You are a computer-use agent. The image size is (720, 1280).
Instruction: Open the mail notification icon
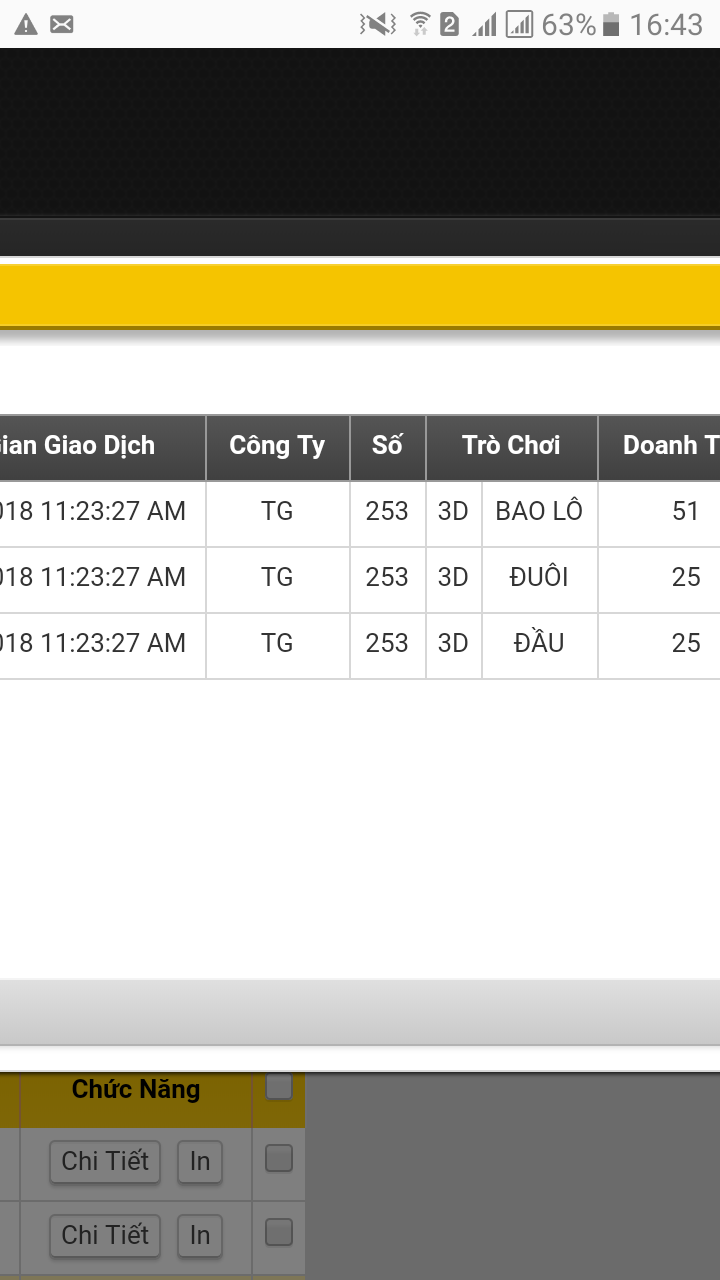coord(62,24)
